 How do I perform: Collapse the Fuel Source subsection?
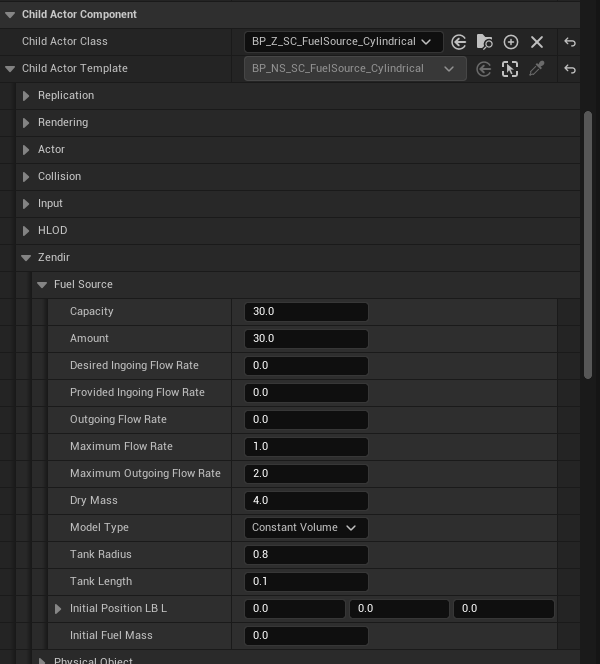(x=42, y=285)
